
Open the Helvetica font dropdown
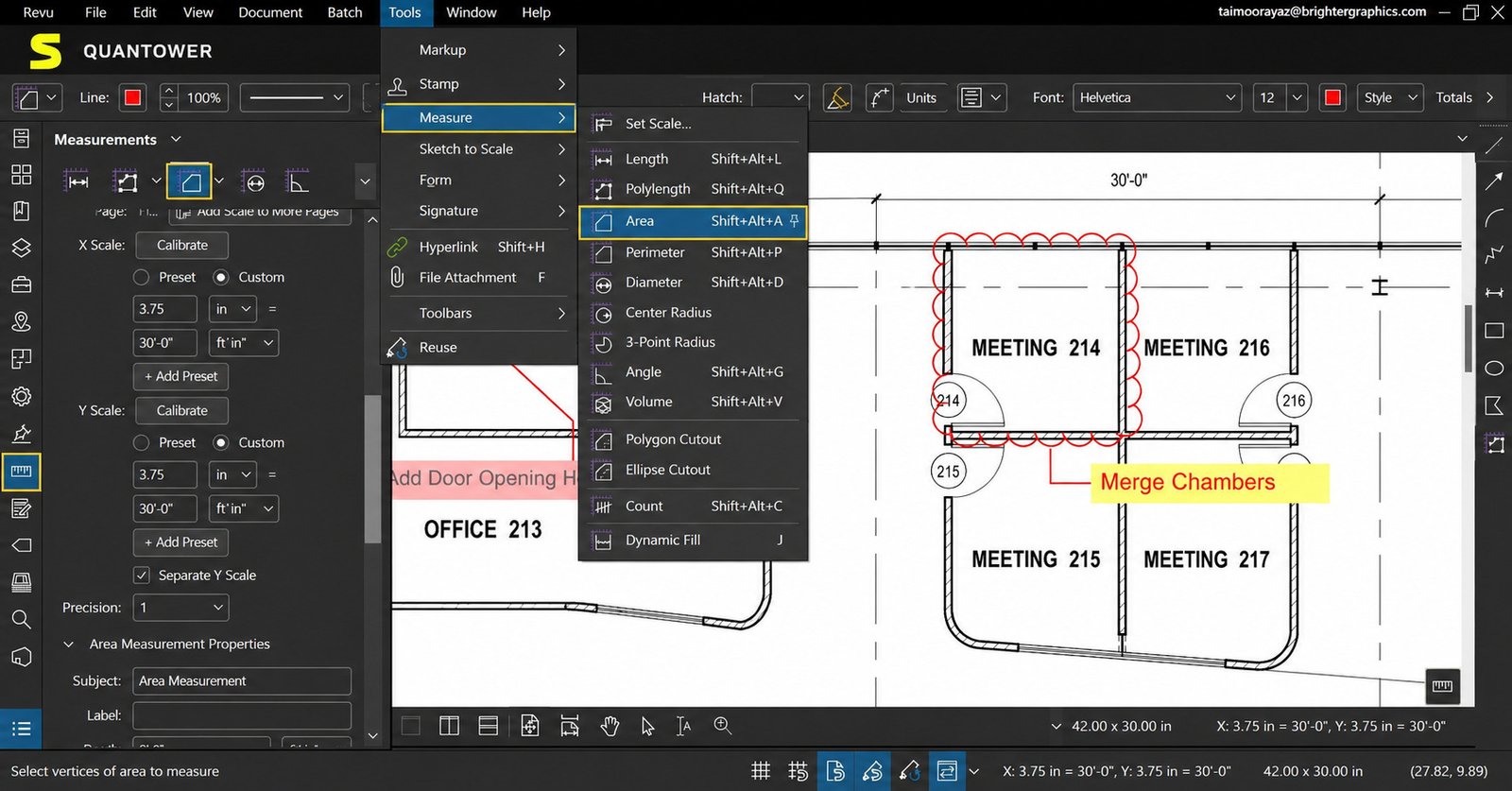pos(1157,97)
